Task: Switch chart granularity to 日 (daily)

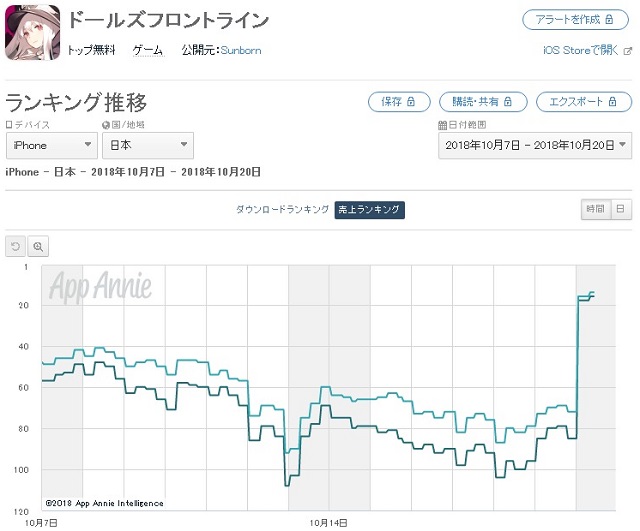Action: pyautogui.click(x=621, y=209)
